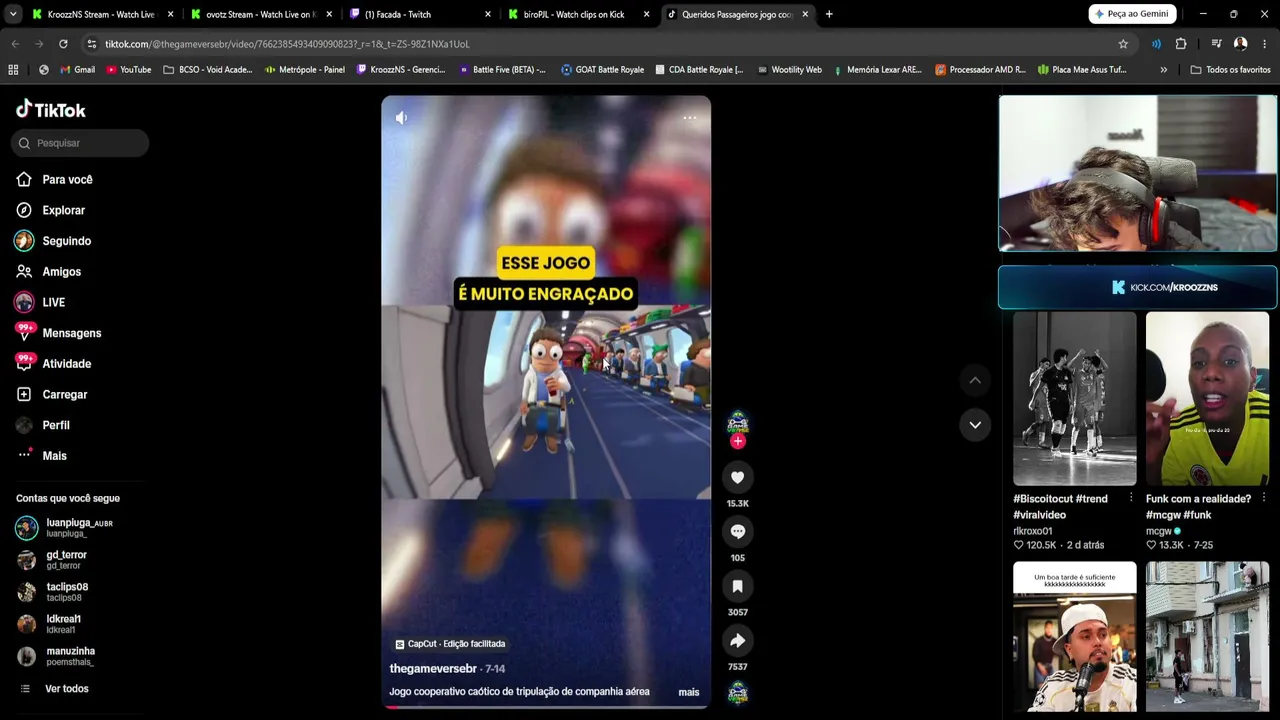Click the CapCut Edição facilitada tag
This screenshot has height=720, width=1280.
pyautogui.click(x=450, y=644)
